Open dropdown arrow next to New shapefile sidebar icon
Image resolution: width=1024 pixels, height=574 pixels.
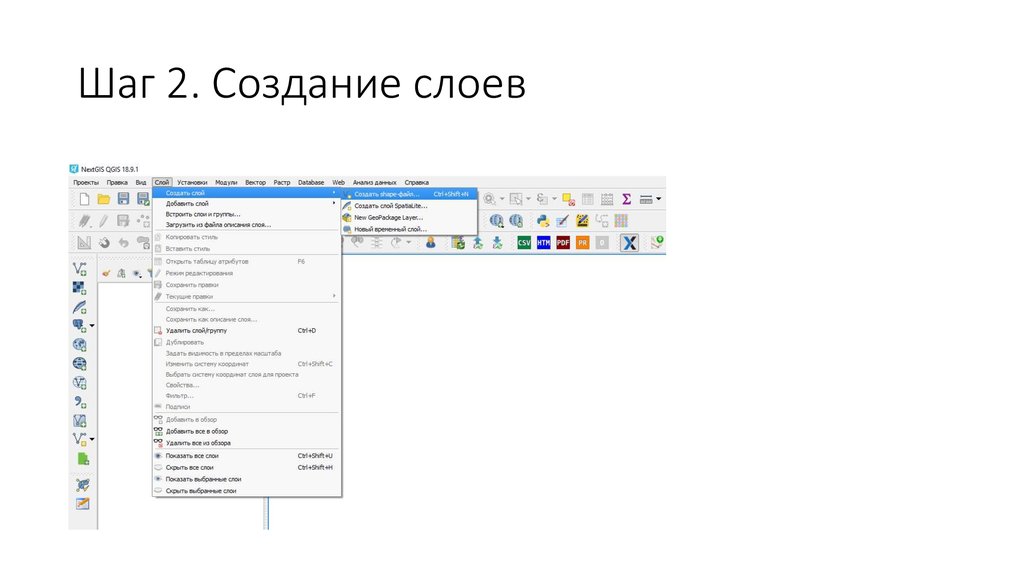92,439
